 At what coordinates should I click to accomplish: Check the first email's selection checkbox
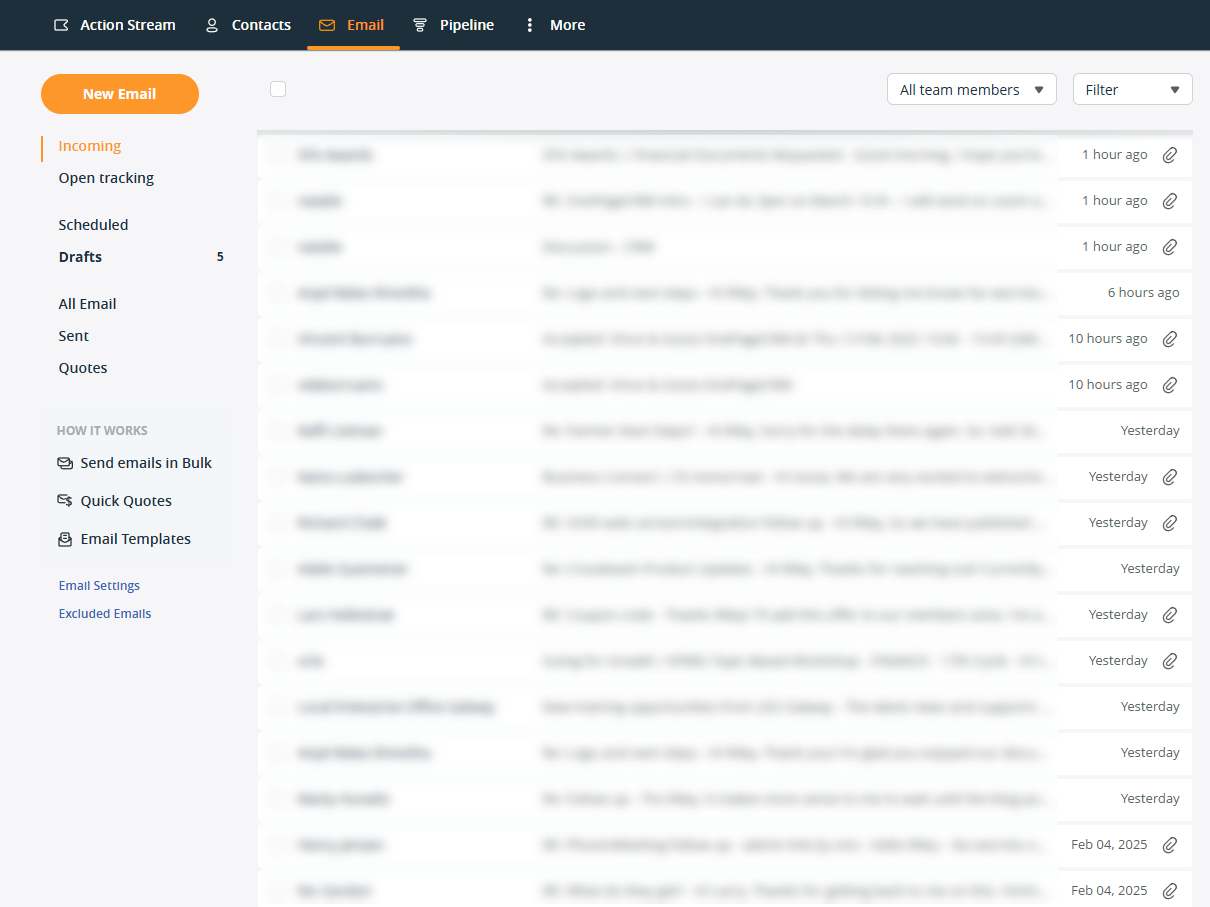(277, 155)
